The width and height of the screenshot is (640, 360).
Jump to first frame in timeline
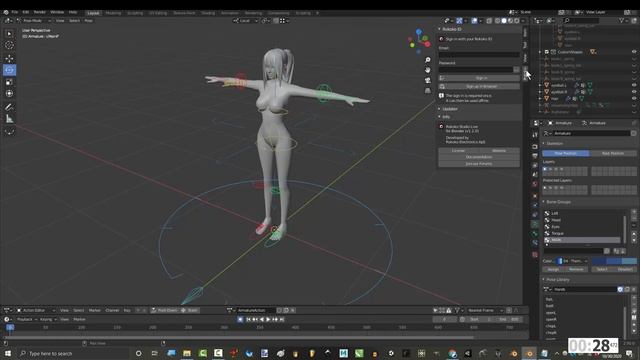pyautogui.click(x=248, y=319)
